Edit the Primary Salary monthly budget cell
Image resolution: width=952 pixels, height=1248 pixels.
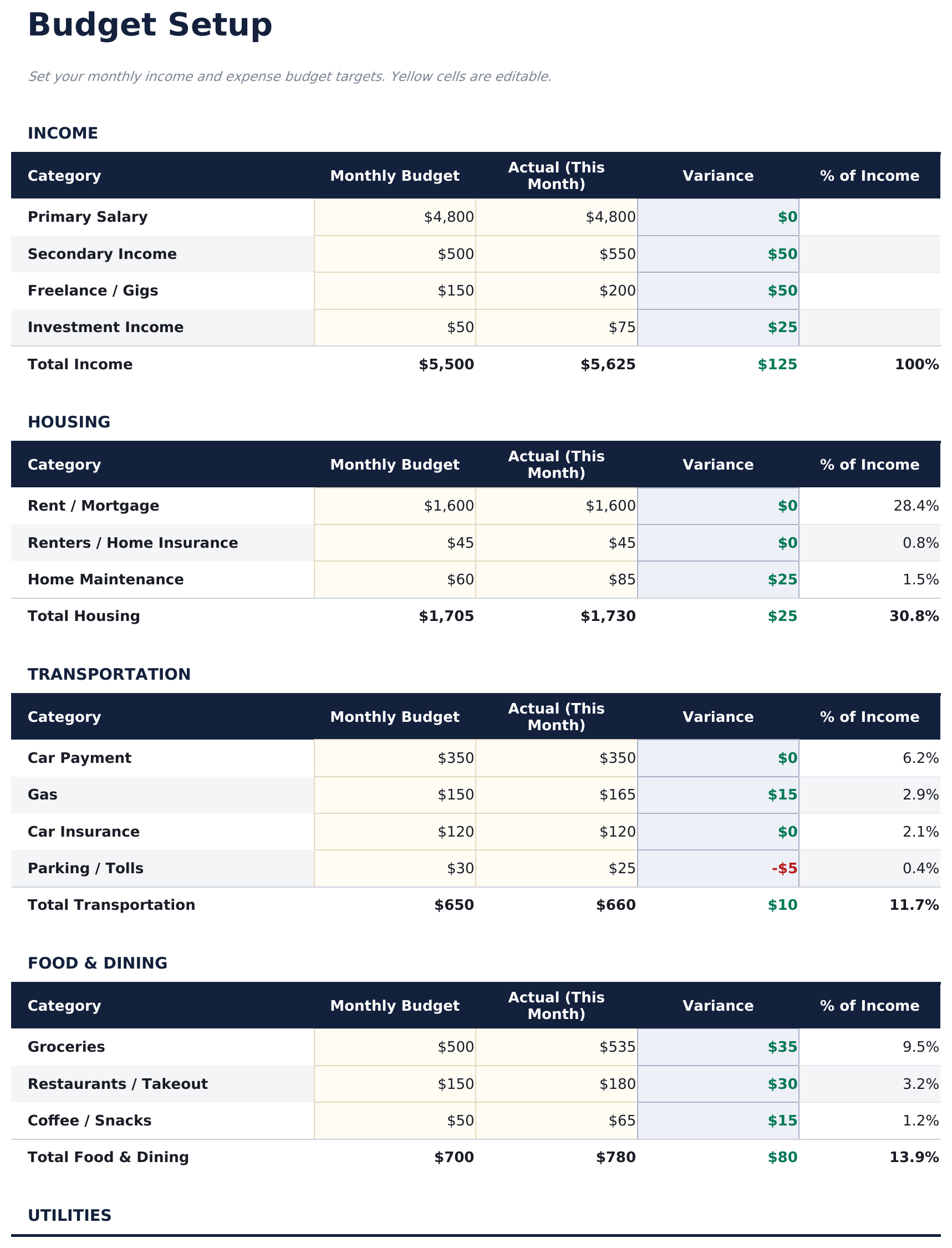[x=394, y=217]
